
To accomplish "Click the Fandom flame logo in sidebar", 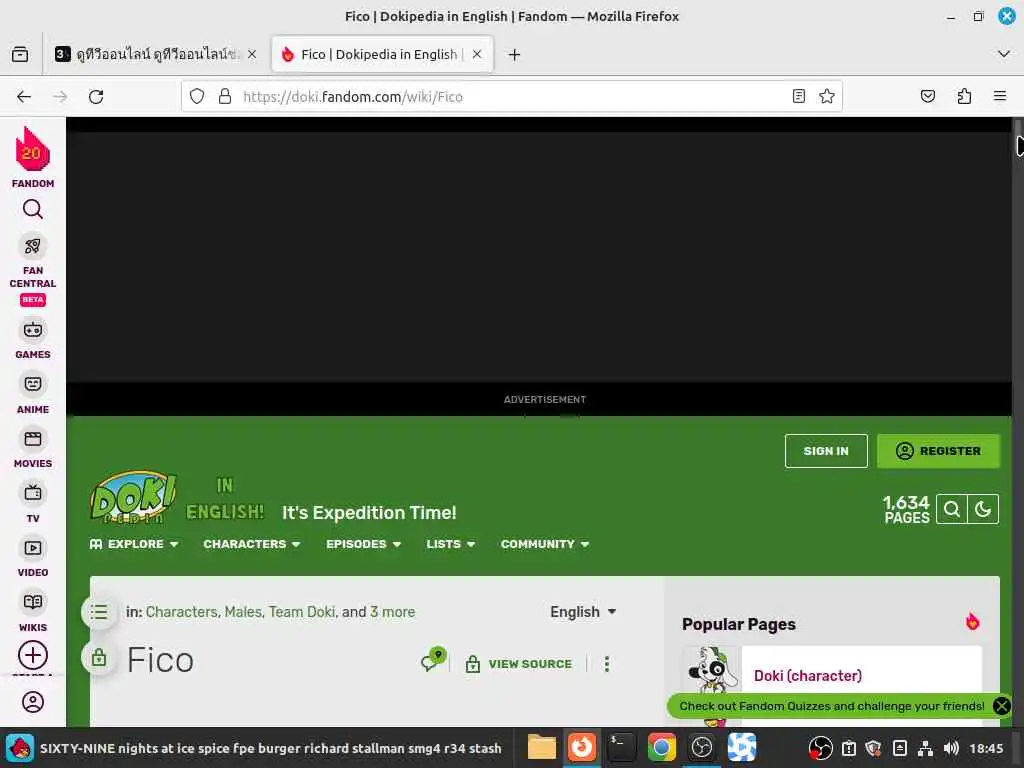I will (33, 150).
